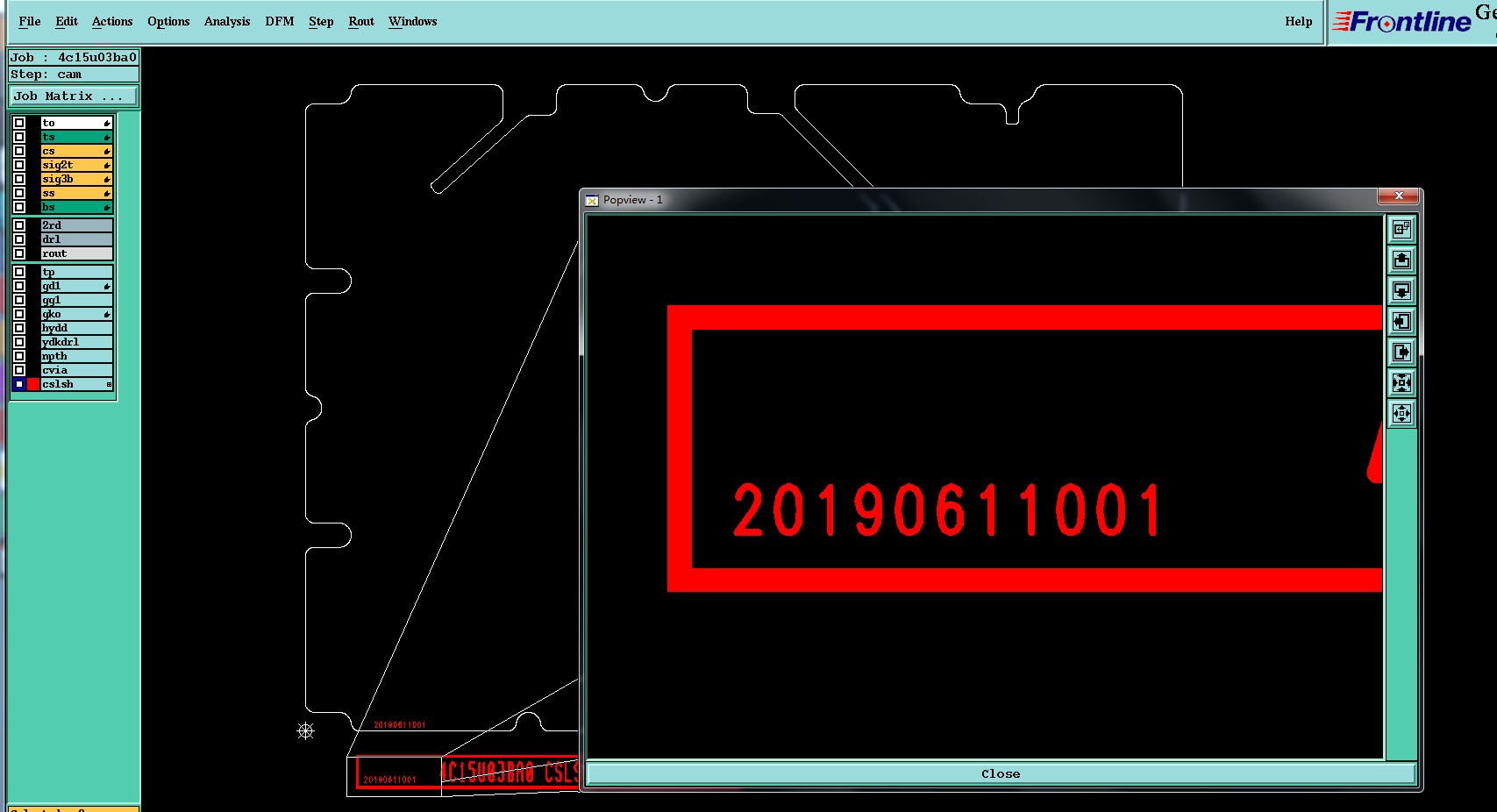This screenshot has width=1497, height=812.
Task: Click the zoom out (arrows outward) Popview icon
Action: 1401,414
